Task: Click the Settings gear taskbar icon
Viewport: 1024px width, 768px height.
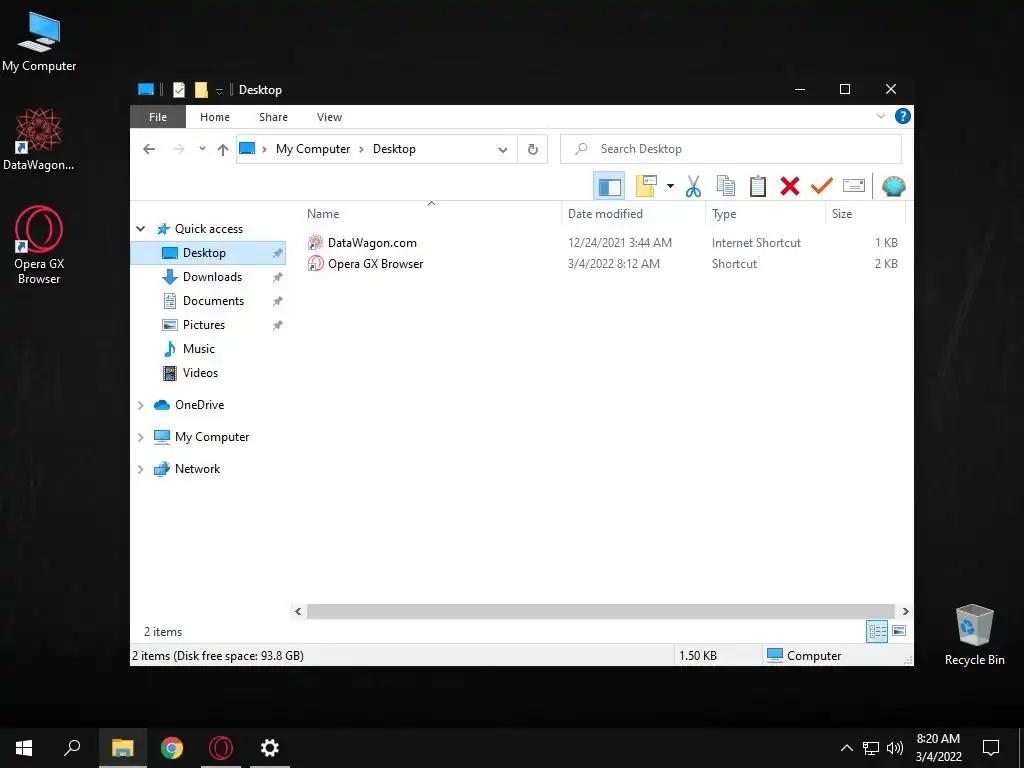Action: click(270, 748)
